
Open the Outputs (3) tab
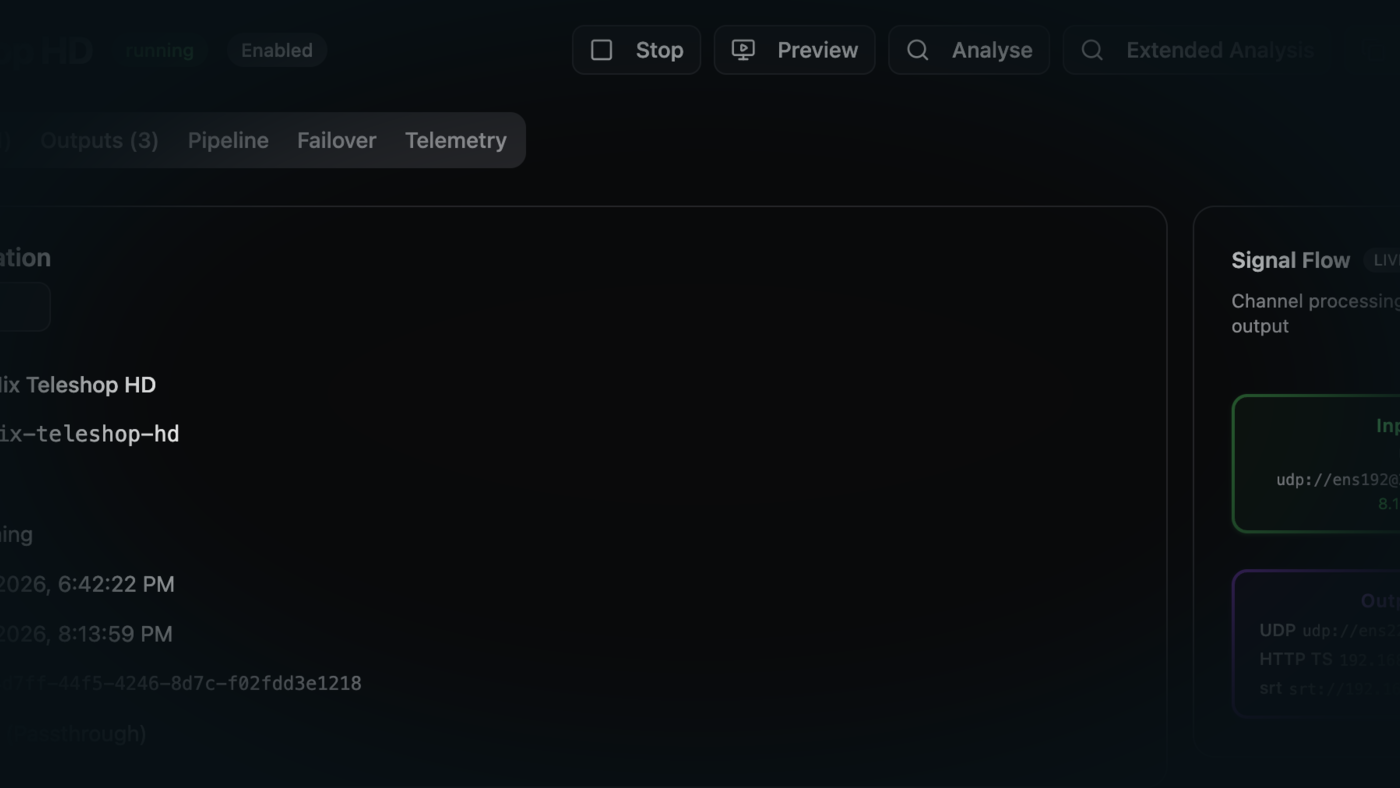coord(99,141)
